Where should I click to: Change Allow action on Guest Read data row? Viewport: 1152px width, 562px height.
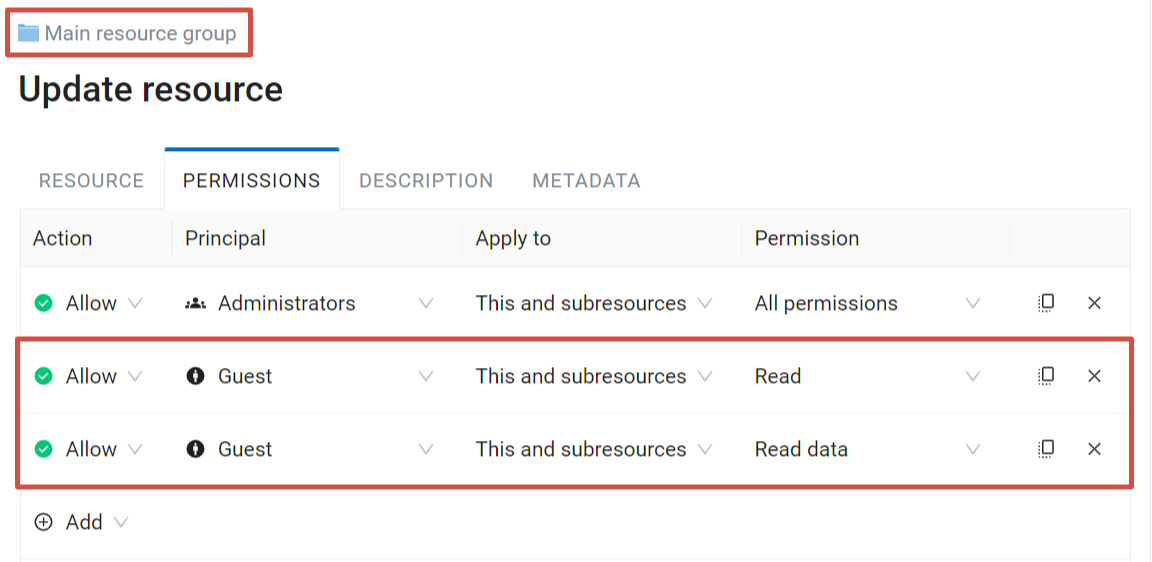click(x=88, y=449)
